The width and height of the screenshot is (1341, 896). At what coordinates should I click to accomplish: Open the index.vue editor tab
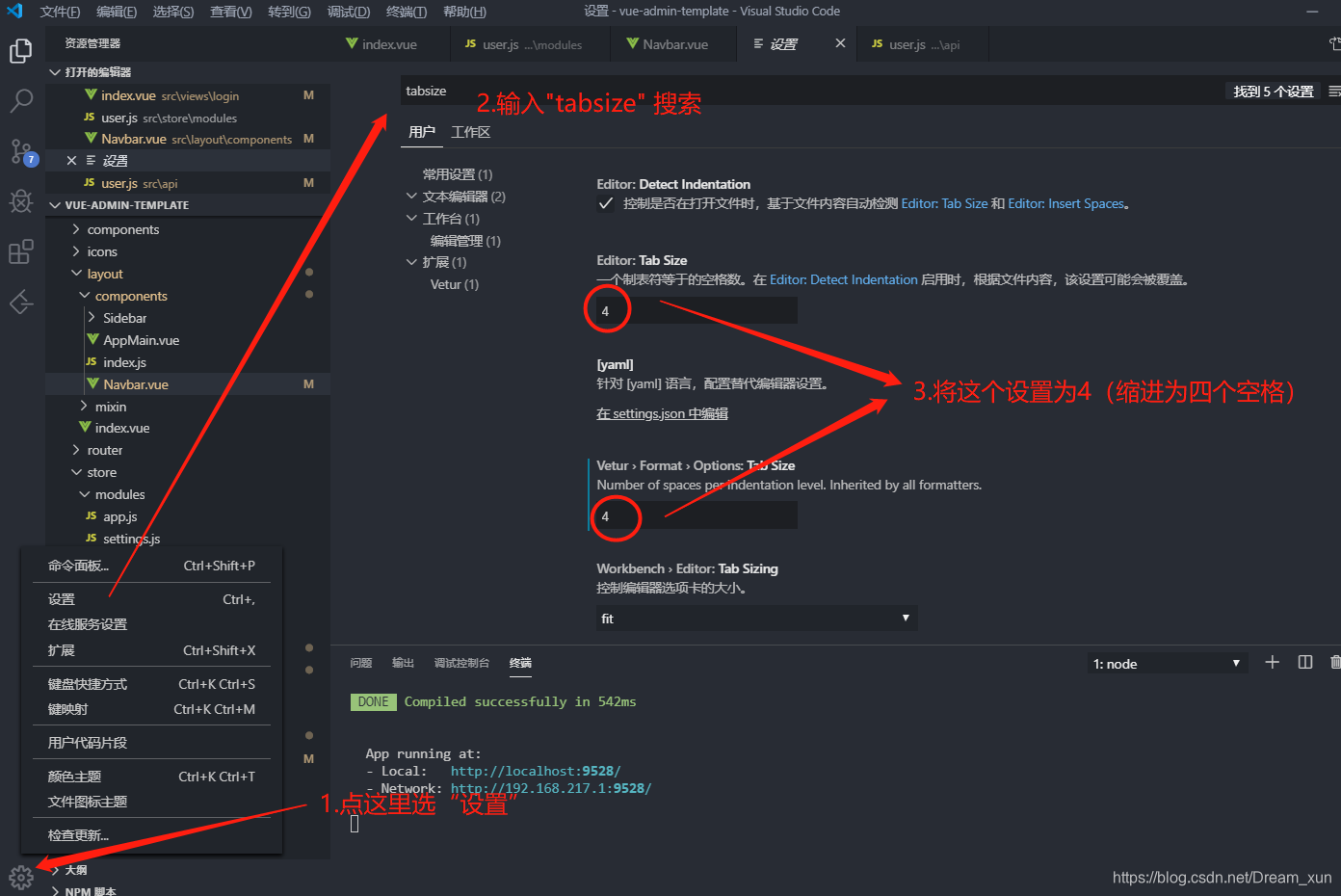[x=389, y=44]
